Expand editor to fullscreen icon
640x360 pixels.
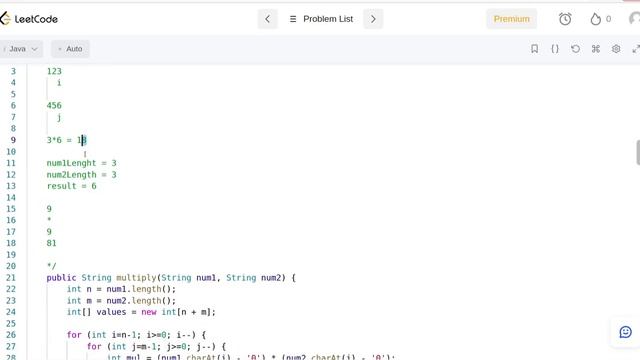pos(636,49)
